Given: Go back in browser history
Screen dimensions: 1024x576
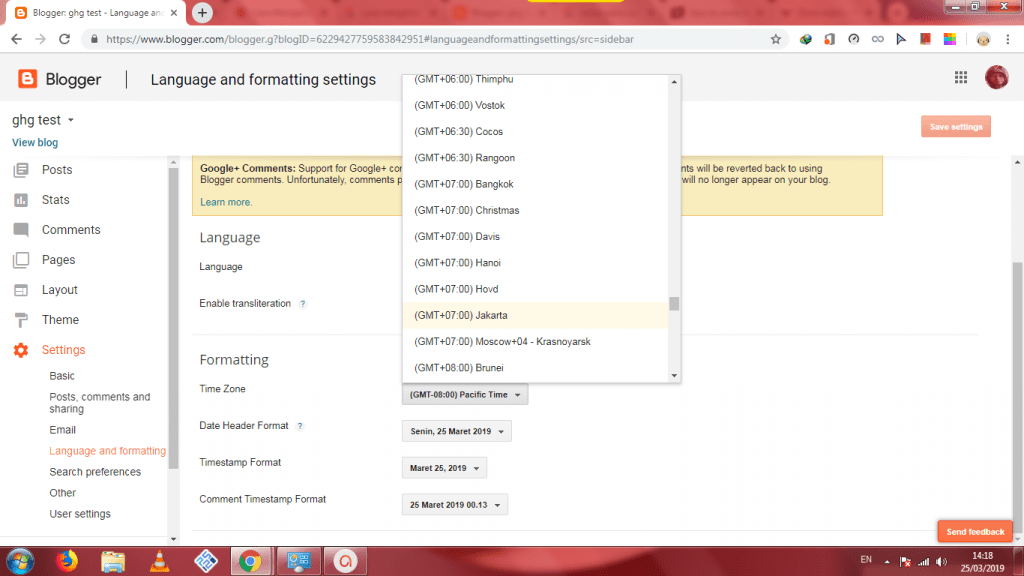Looking at the screenshot, I should (x=16, y=39).
